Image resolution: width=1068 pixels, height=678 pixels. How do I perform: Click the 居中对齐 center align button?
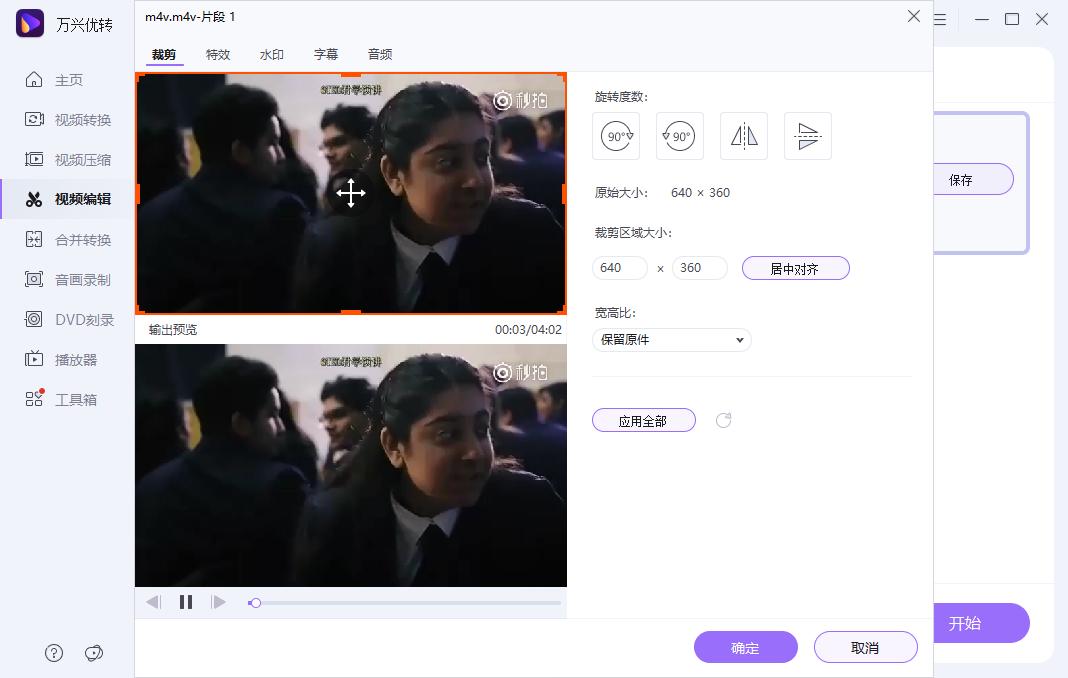pos(795,267)
